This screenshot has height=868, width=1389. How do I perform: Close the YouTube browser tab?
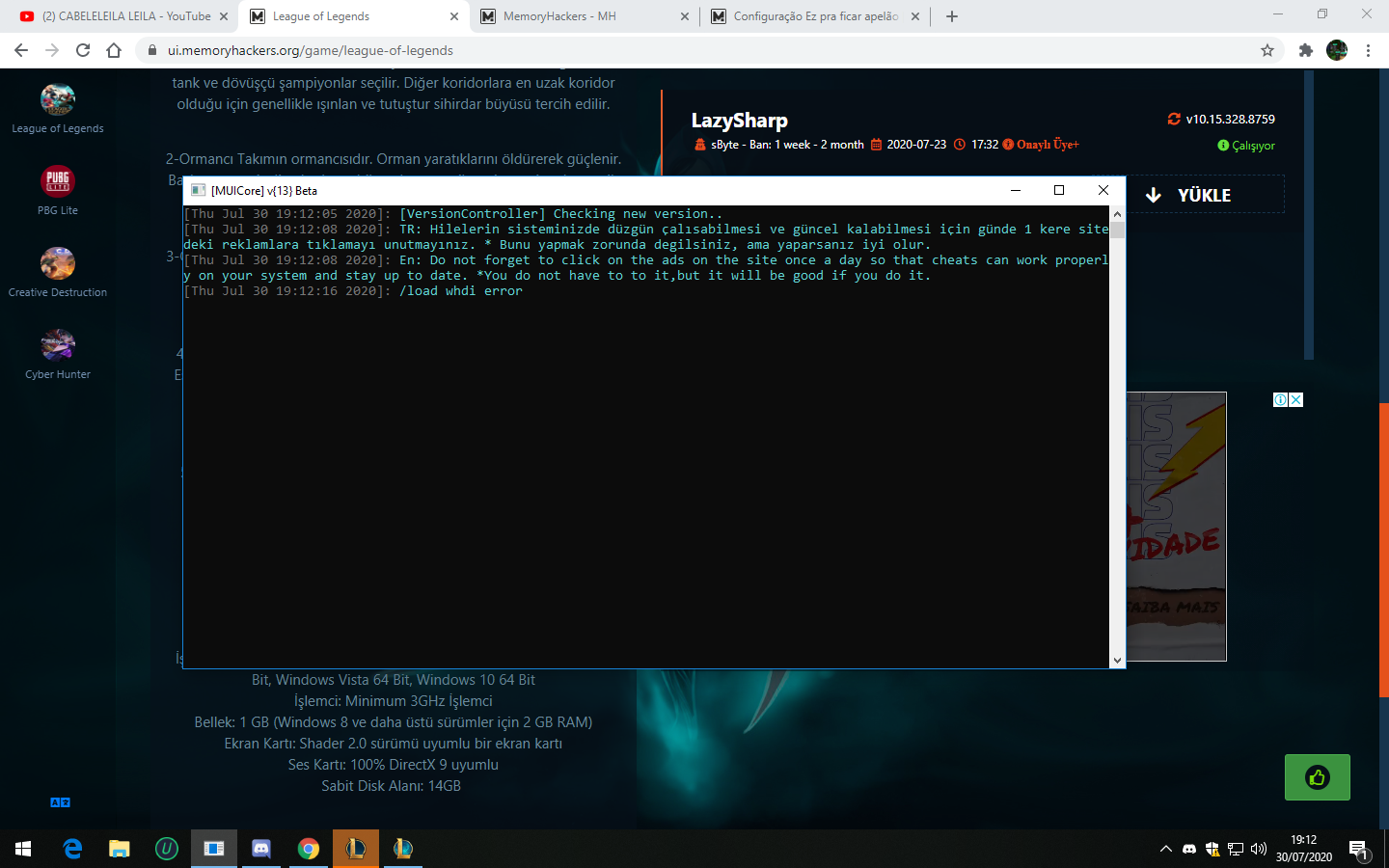click(x=224, y=16)
